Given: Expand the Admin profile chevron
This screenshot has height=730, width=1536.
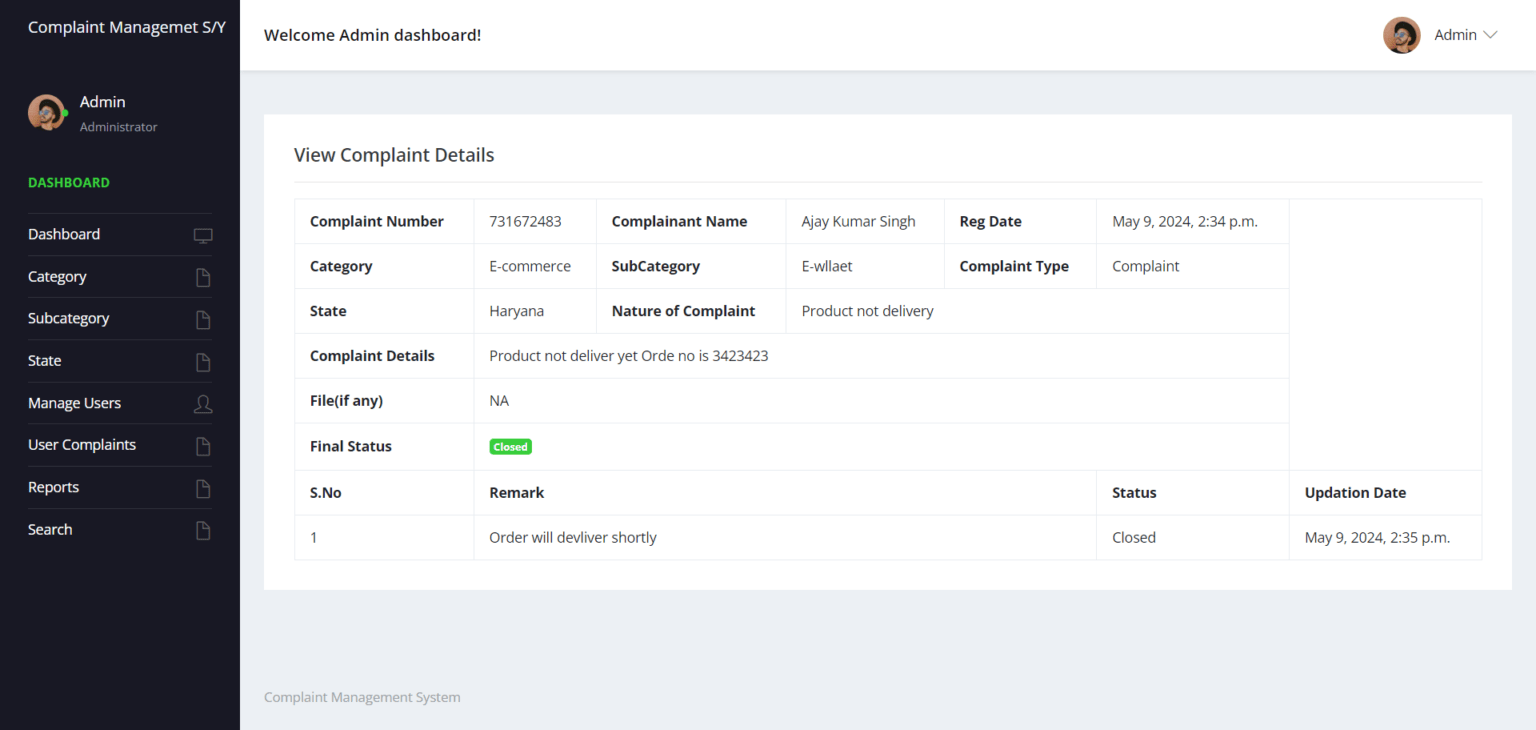Looking at the screenshot, I should [1491, 35].
